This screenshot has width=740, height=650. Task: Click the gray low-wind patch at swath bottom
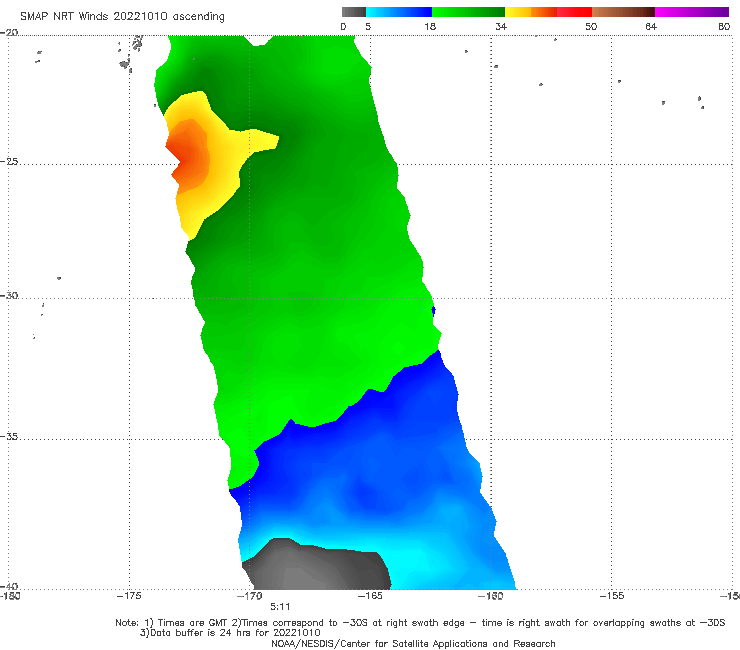pyautogui.click(x=316, y=566)
